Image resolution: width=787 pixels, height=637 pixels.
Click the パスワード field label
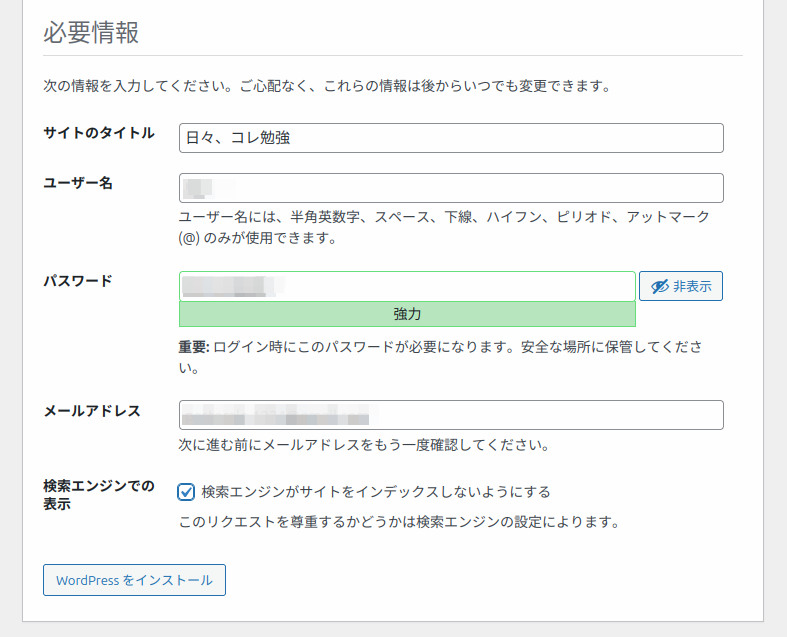[77, 281]
